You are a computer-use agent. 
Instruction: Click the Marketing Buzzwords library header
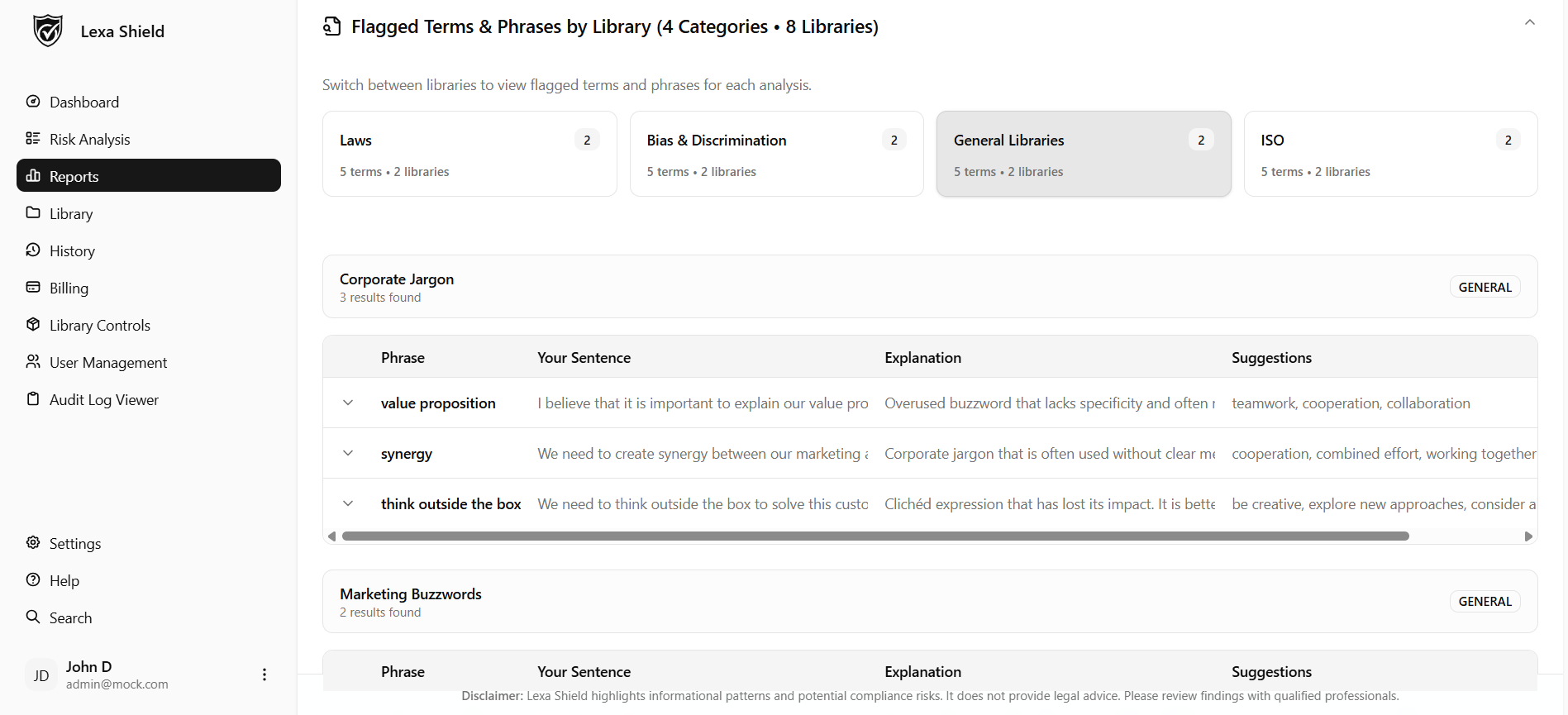[930, 602]
